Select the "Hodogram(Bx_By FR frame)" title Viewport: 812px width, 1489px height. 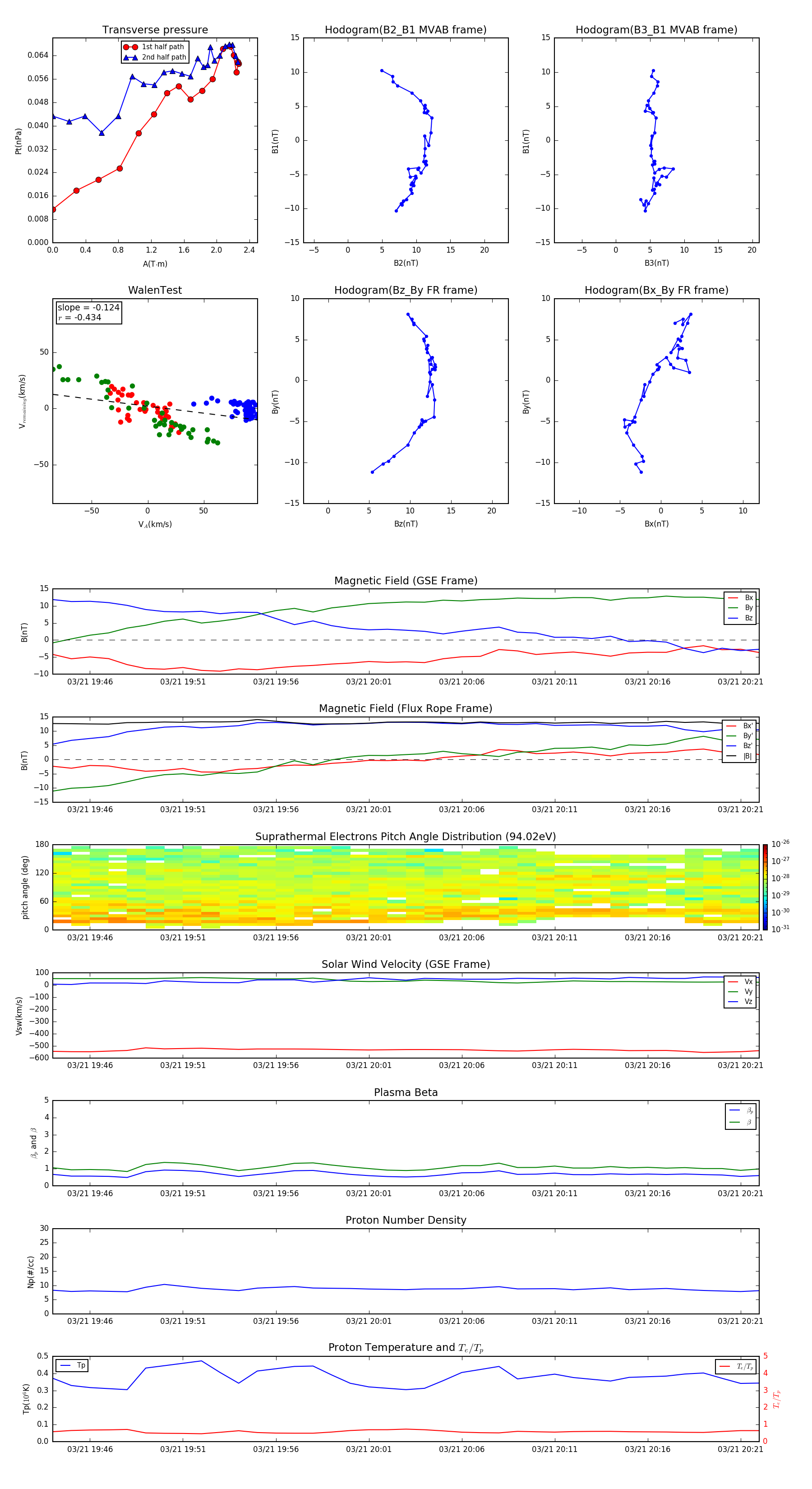pos(656,290)
